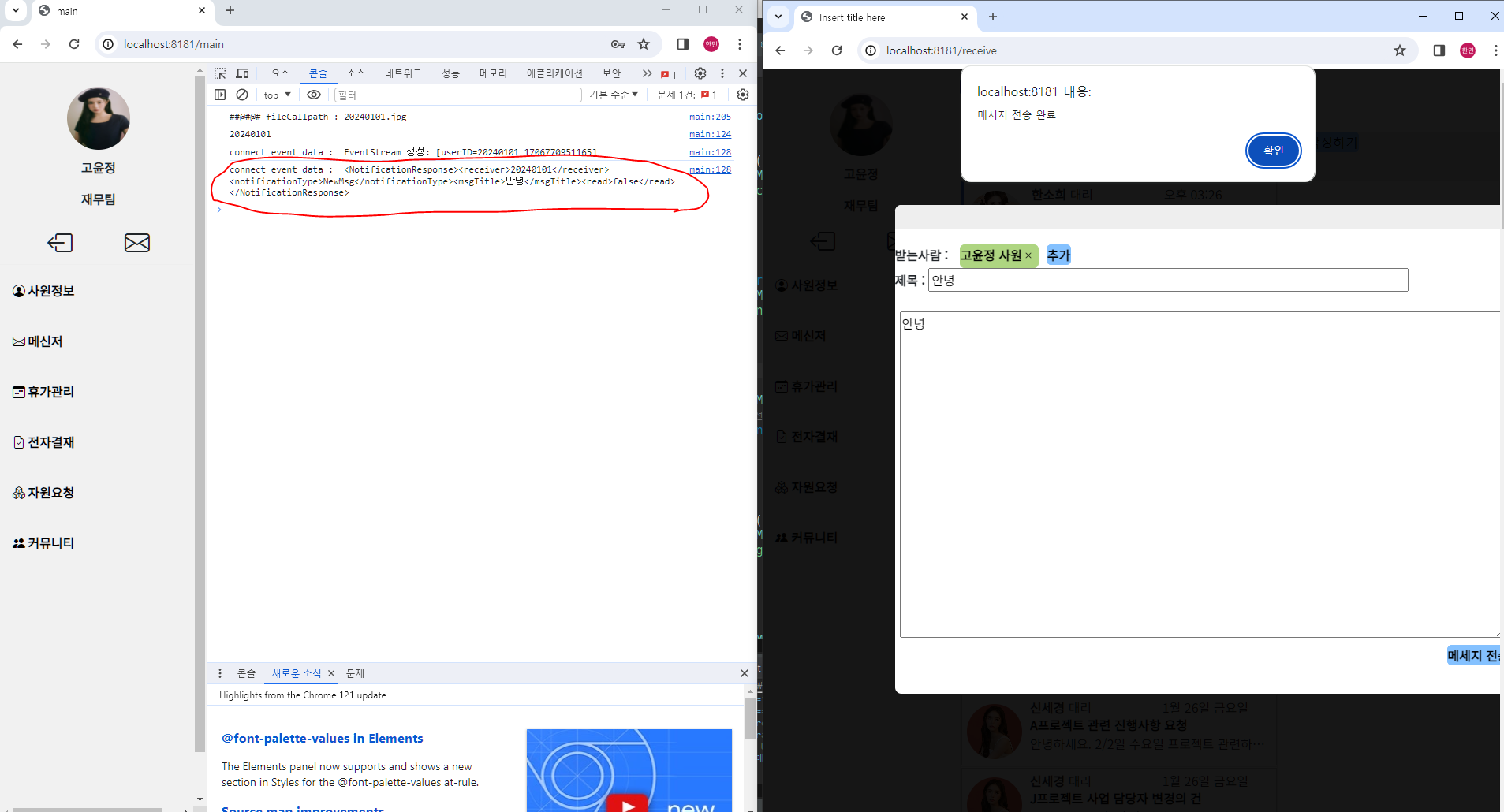The height and width of the screenshot is (812, 1504).
Task: Expand more DevTools tabs chevron
Action: point(647,73)
